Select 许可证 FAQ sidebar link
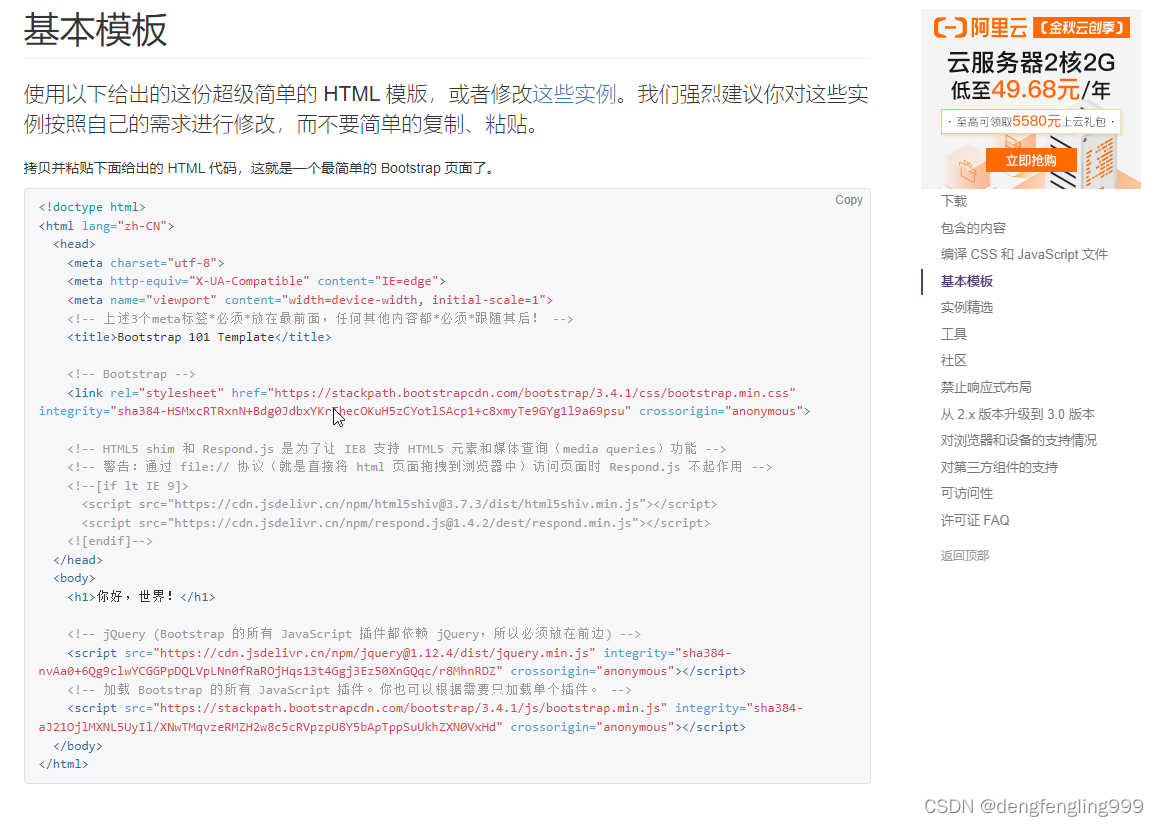 tap(974, 520)
